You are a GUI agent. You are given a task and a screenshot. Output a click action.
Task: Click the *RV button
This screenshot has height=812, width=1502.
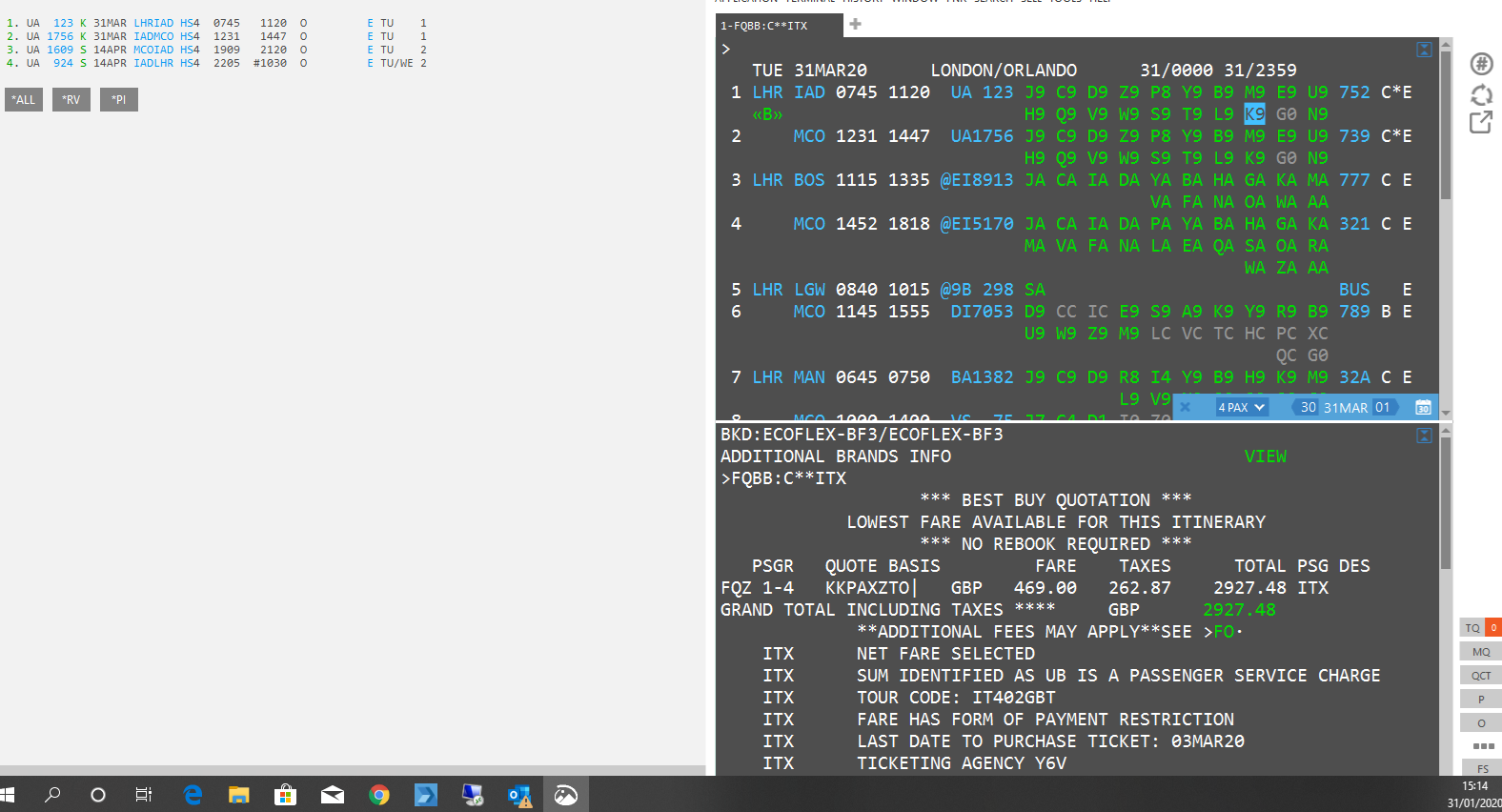pos(71,99)
